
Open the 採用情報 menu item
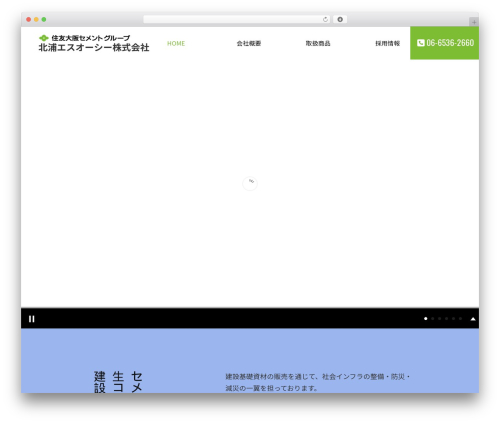tap(387, 43)
